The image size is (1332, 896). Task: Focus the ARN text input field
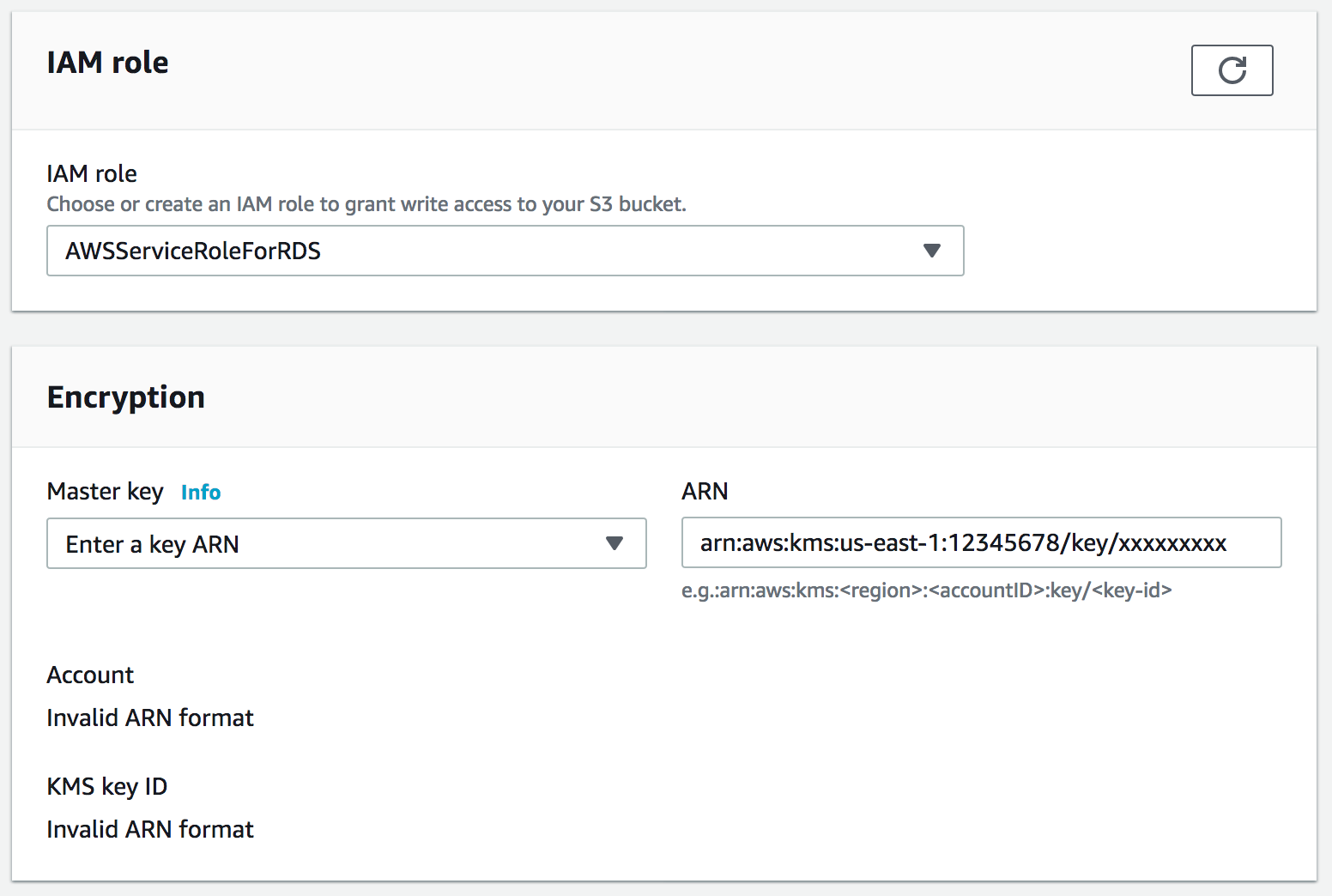[980, 542]
